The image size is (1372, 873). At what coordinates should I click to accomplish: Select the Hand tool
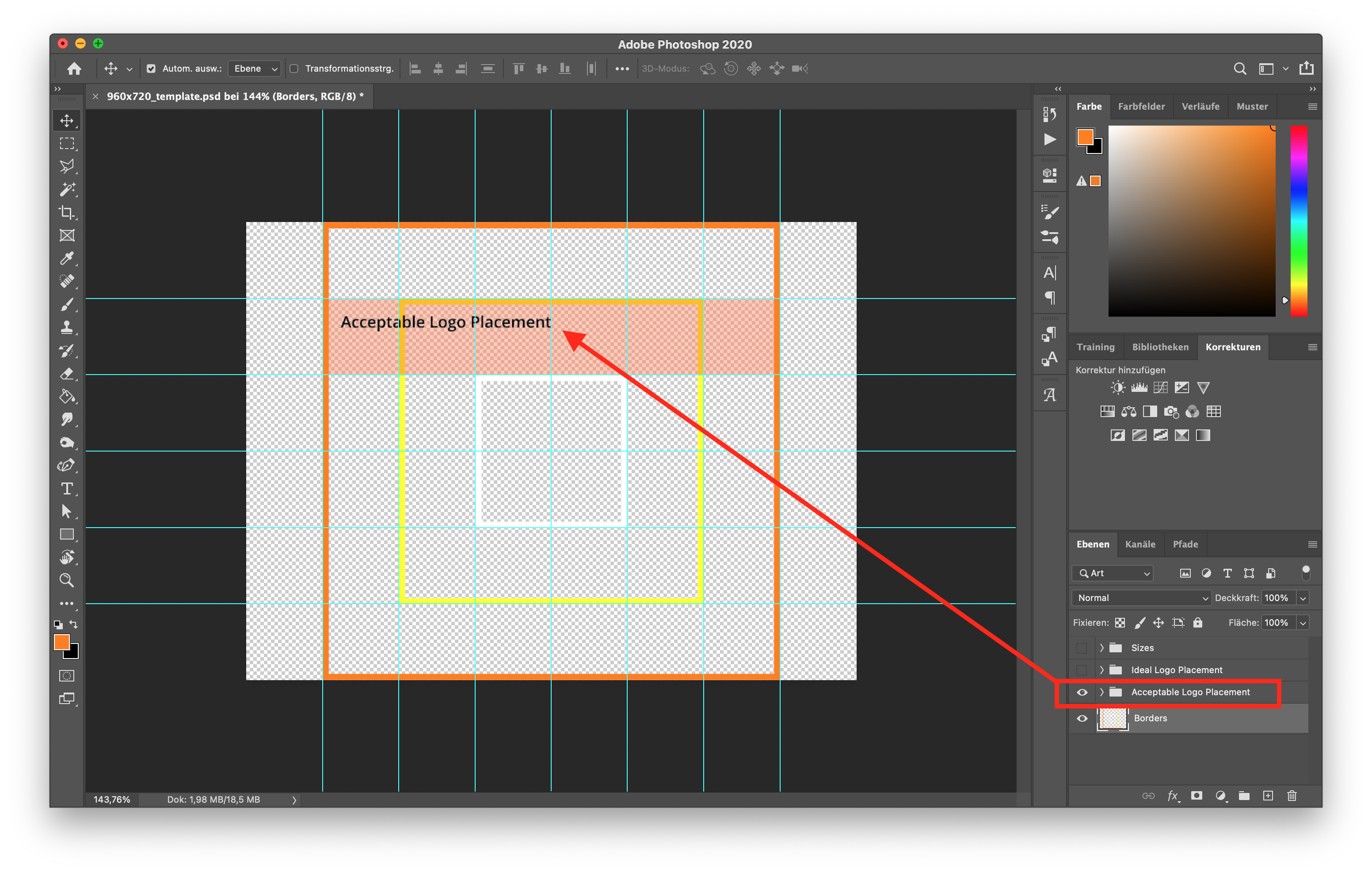pyautogui.click(x=67, y=557)
